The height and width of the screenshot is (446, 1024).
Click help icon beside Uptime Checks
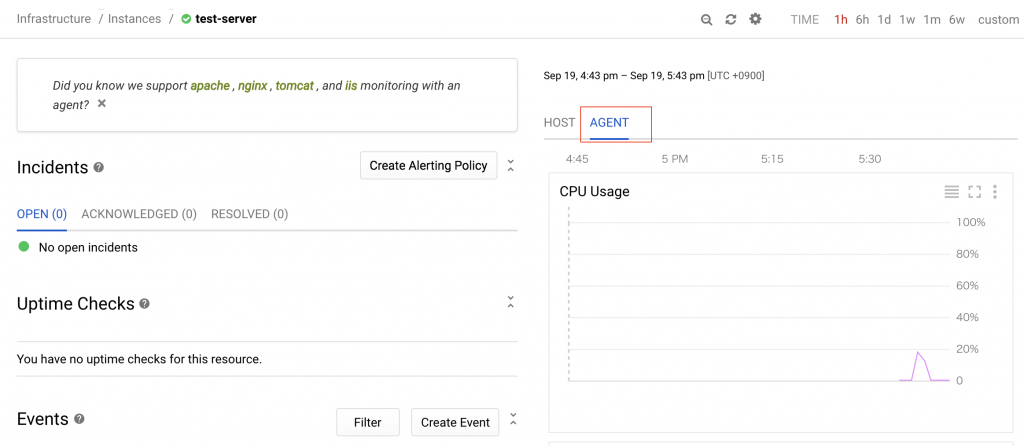click(145, 304)
